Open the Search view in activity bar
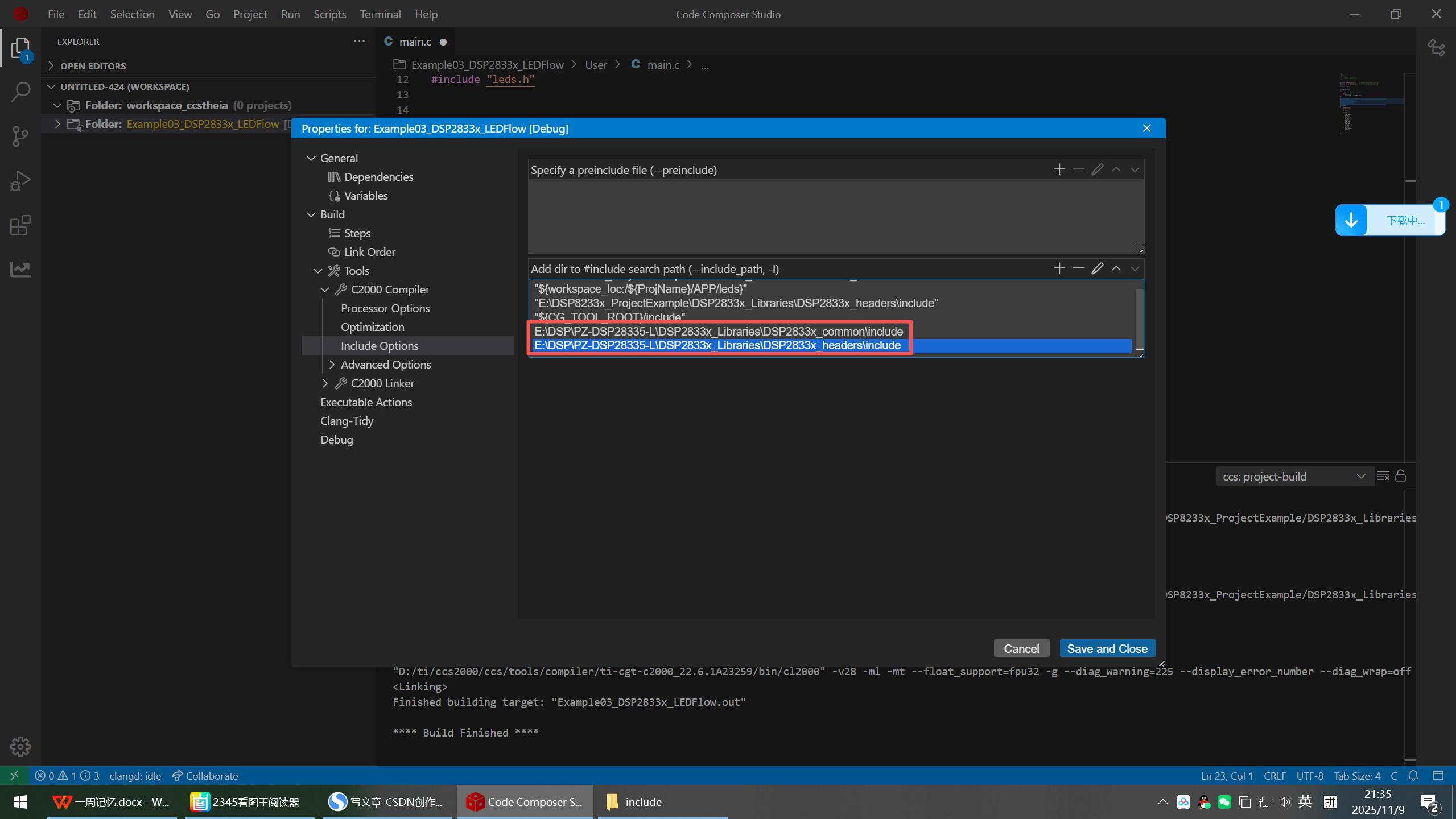The image size is (1456, 819). click(x=20, y=92)
